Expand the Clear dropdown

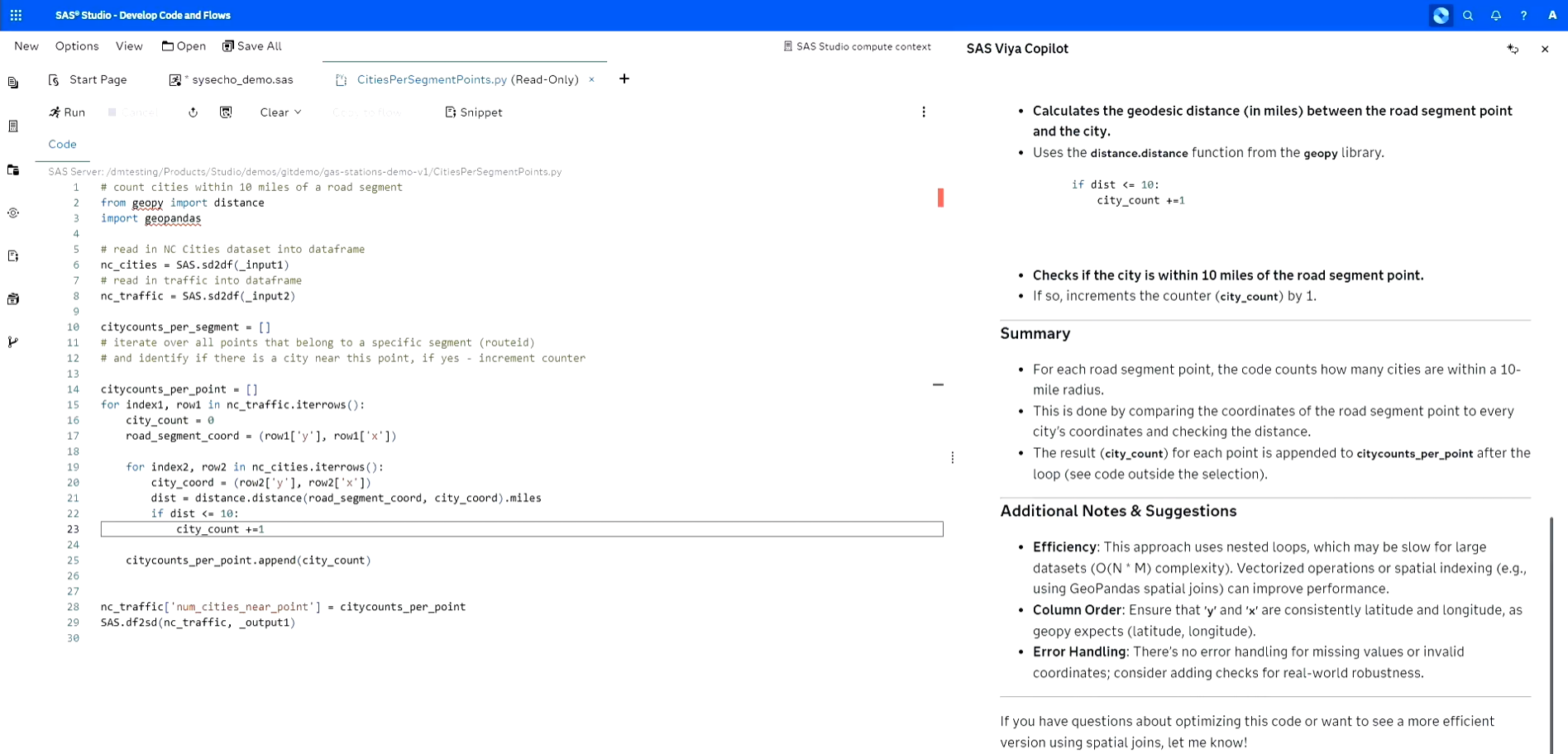point(280,112)
